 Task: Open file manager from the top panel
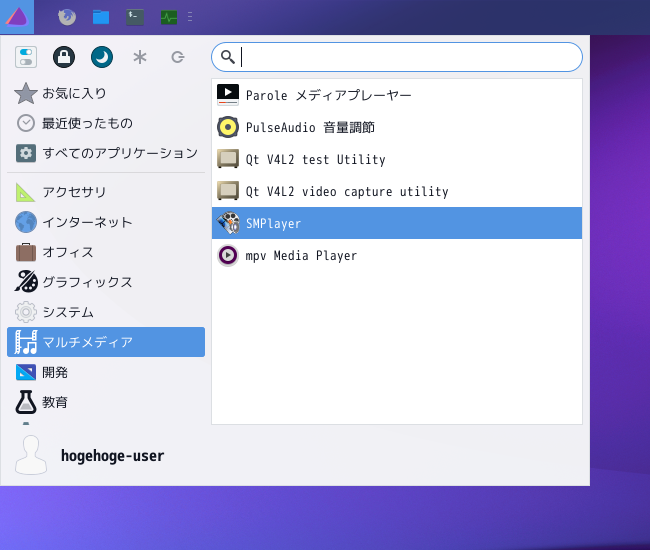[x=101, y=17]
